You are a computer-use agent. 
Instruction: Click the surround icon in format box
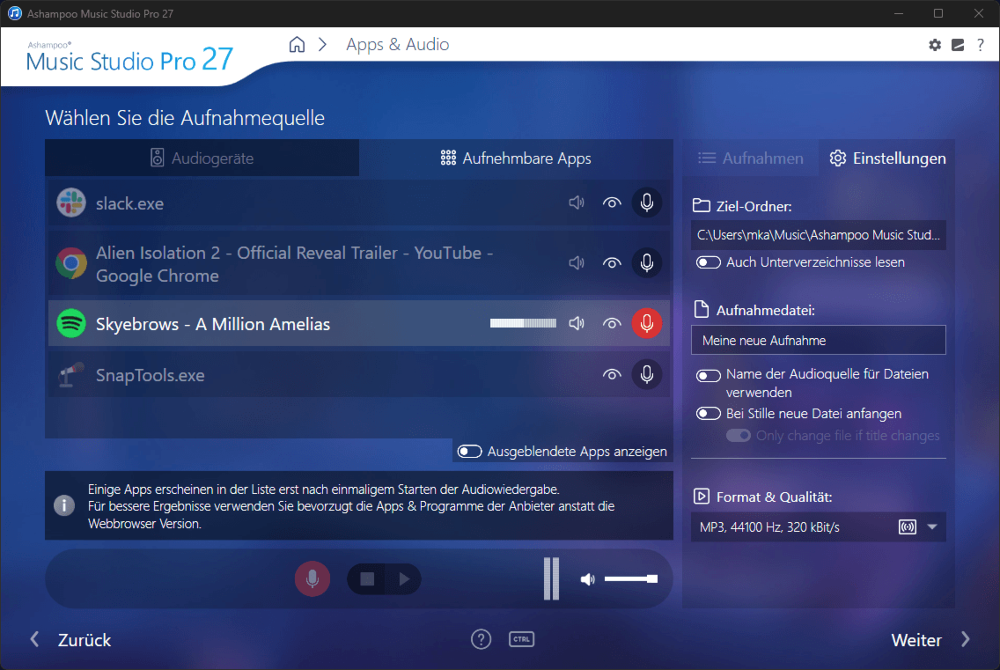pyautogui.click(x=907, y=527)
